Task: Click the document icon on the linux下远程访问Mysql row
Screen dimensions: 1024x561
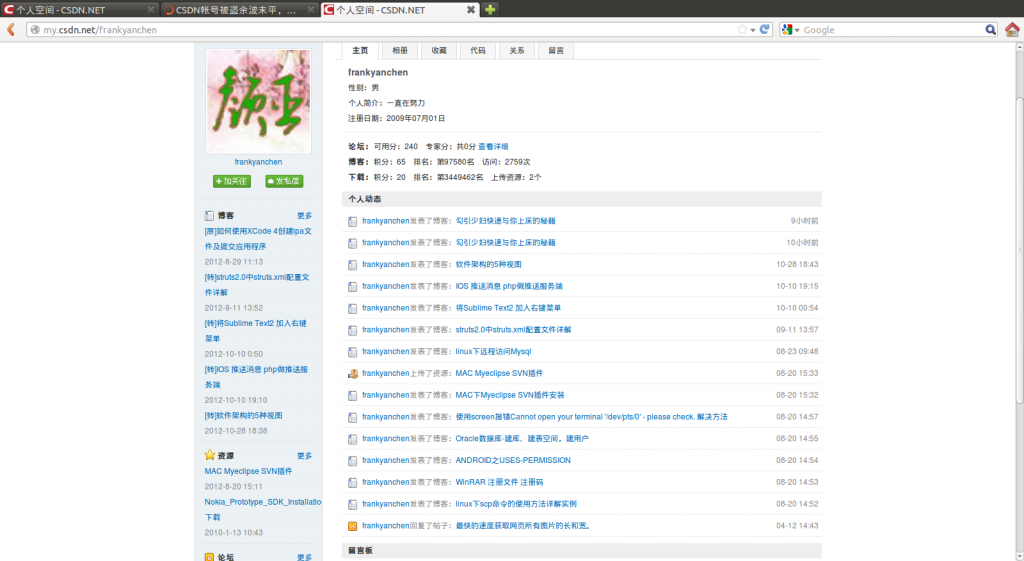Action: (353, 352)
